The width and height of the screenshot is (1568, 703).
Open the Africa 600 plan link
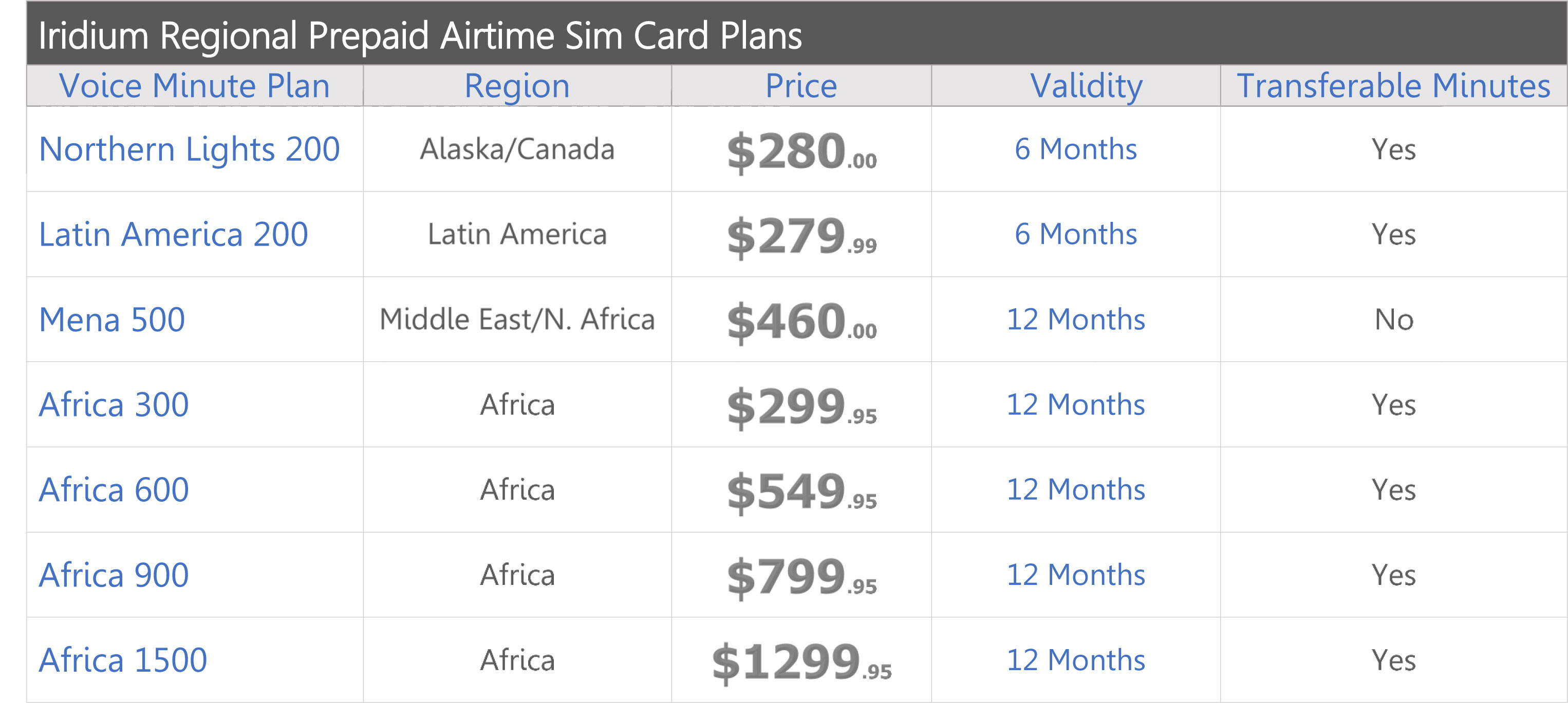tap(114, 490)
